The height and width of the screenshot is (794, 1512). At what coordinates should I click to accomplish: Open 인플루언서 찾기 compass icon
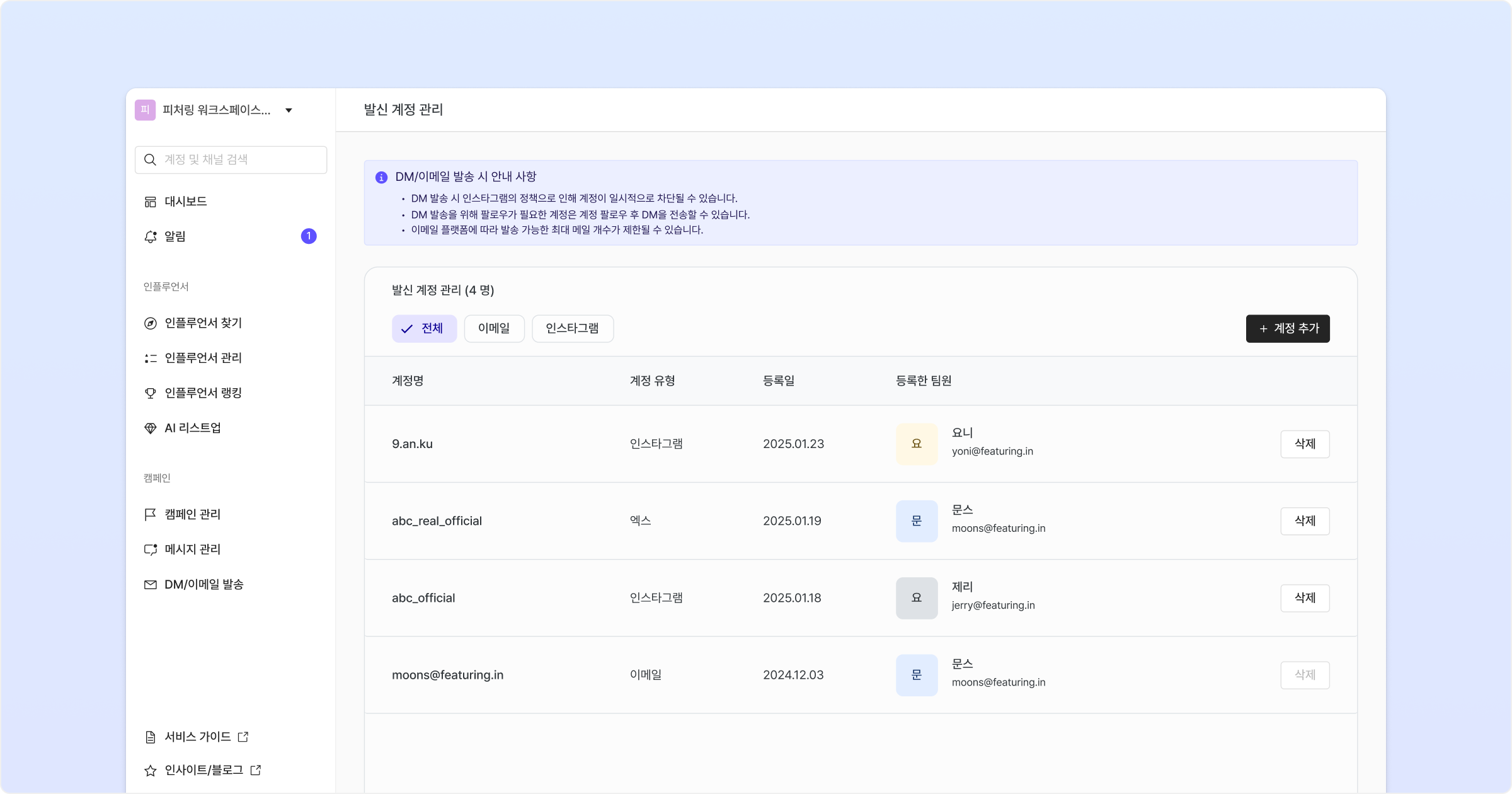tap(150, 323)
